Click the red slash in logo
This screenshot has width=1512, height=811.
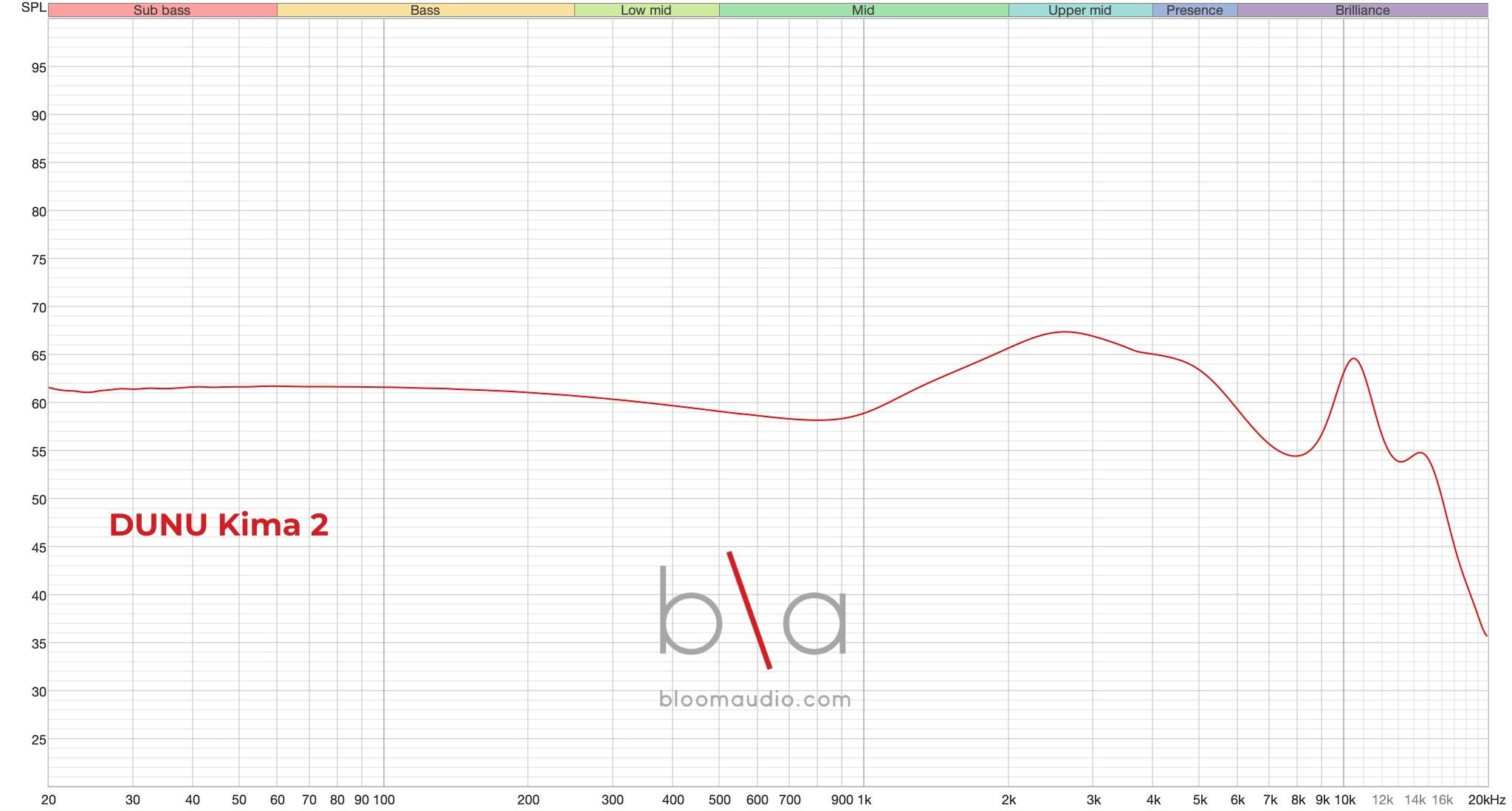click(x=749, y=610)
